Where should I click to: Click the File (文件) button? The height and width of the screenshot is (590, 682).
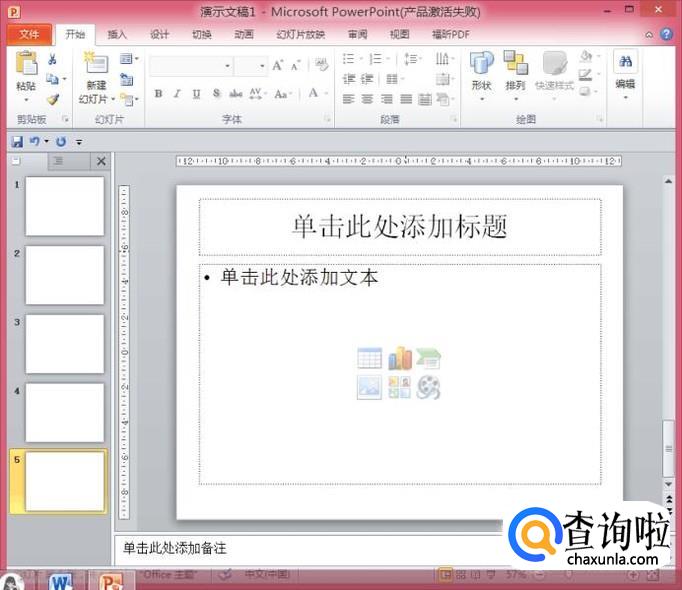29,34
